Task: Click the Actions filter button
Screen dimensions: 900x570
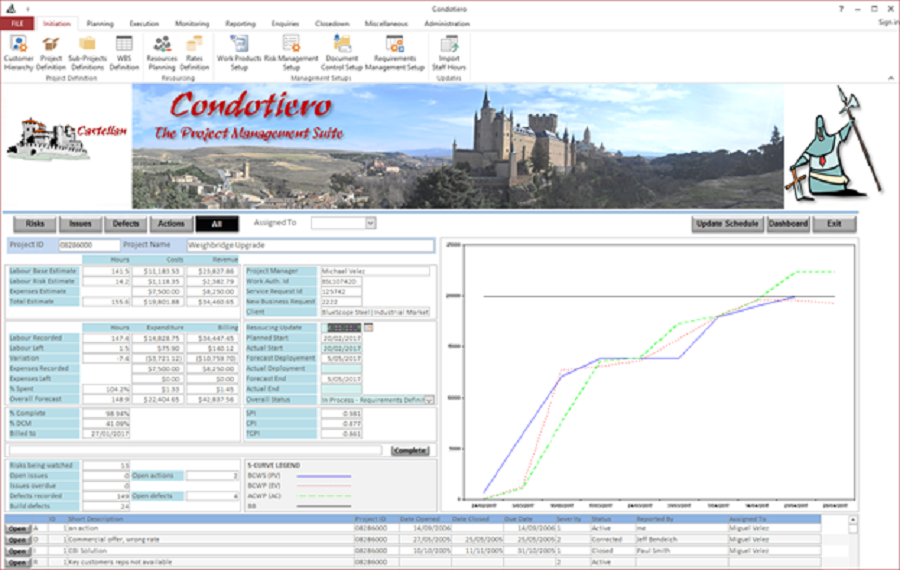Action: point(171,224)
